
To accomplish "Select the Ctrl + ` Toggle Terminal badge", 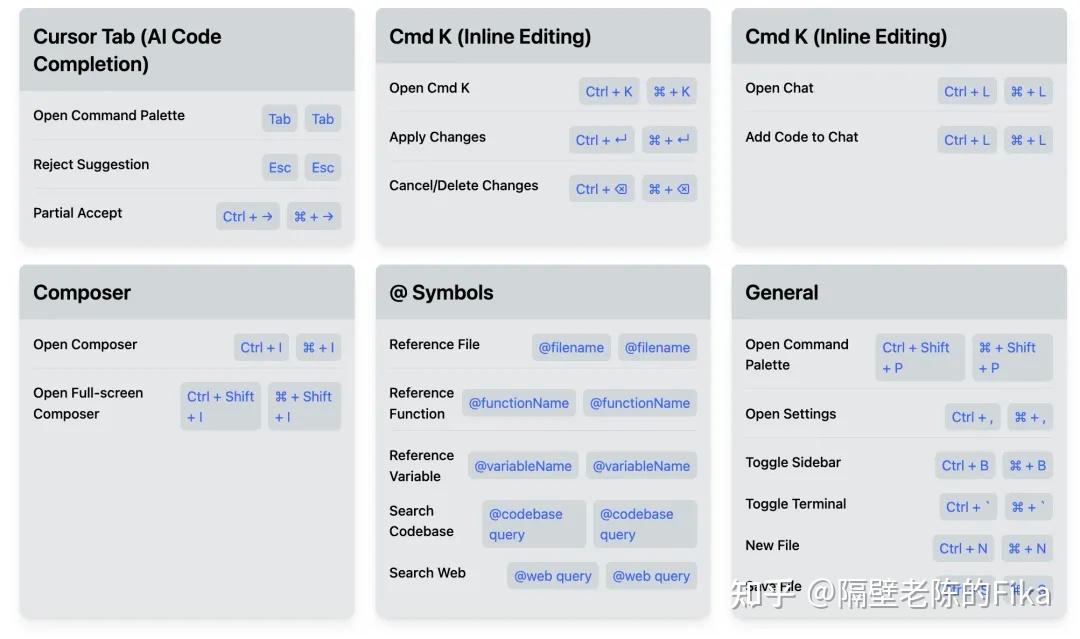I will 968,507.
